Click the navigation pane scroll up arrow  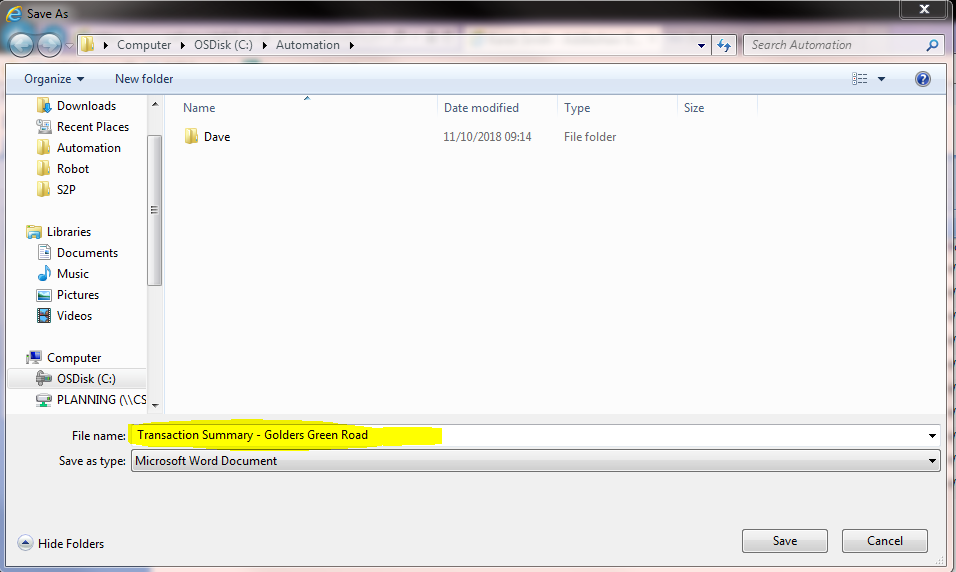point(155,104)
